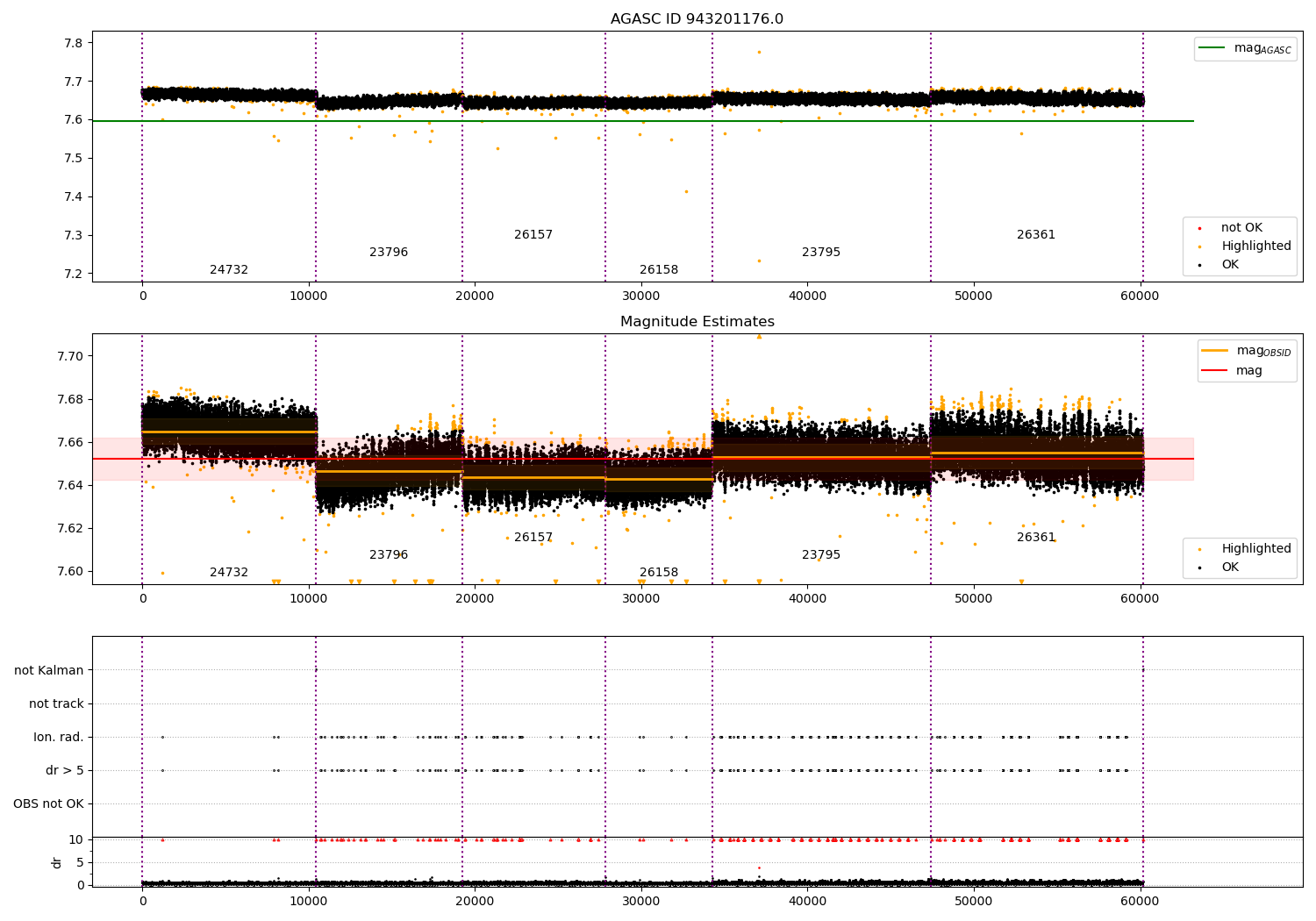
Task: Click the 10000 x-tick on the top plot
Action: tap(308, 296)
